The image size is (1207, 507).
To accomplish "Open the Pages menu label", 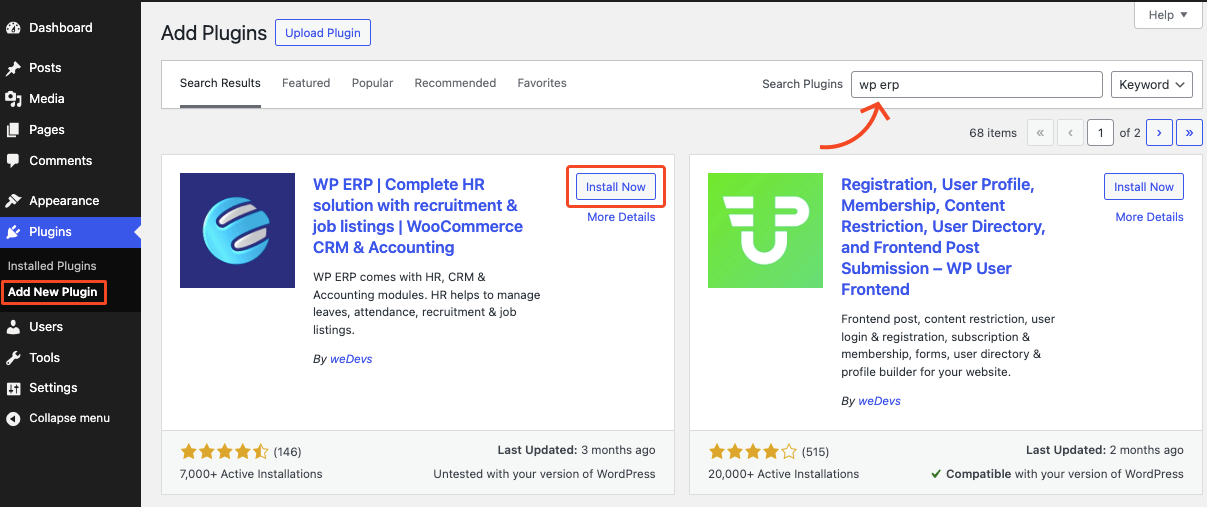I will [x=47, y=130].
